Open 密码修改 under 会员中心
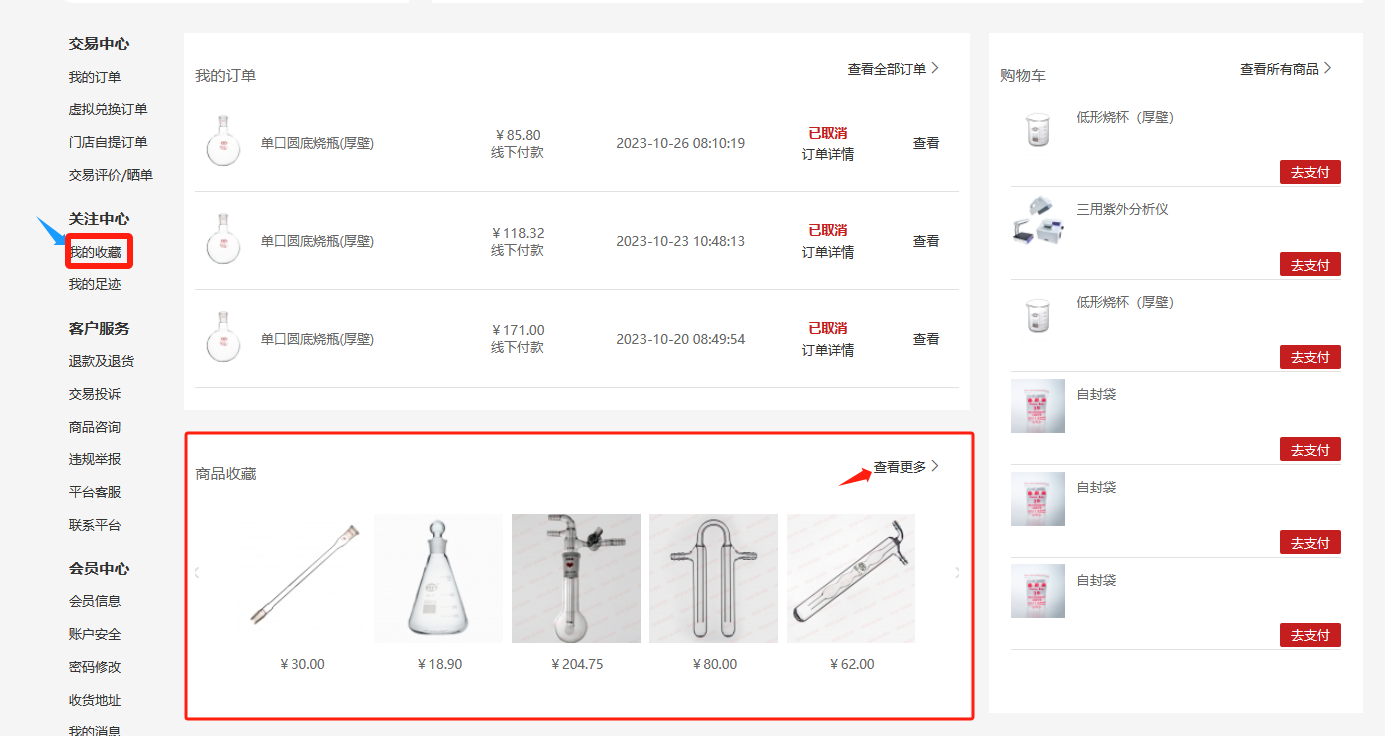This screenshot has width=1385, height=736. (x=95, y=667)
